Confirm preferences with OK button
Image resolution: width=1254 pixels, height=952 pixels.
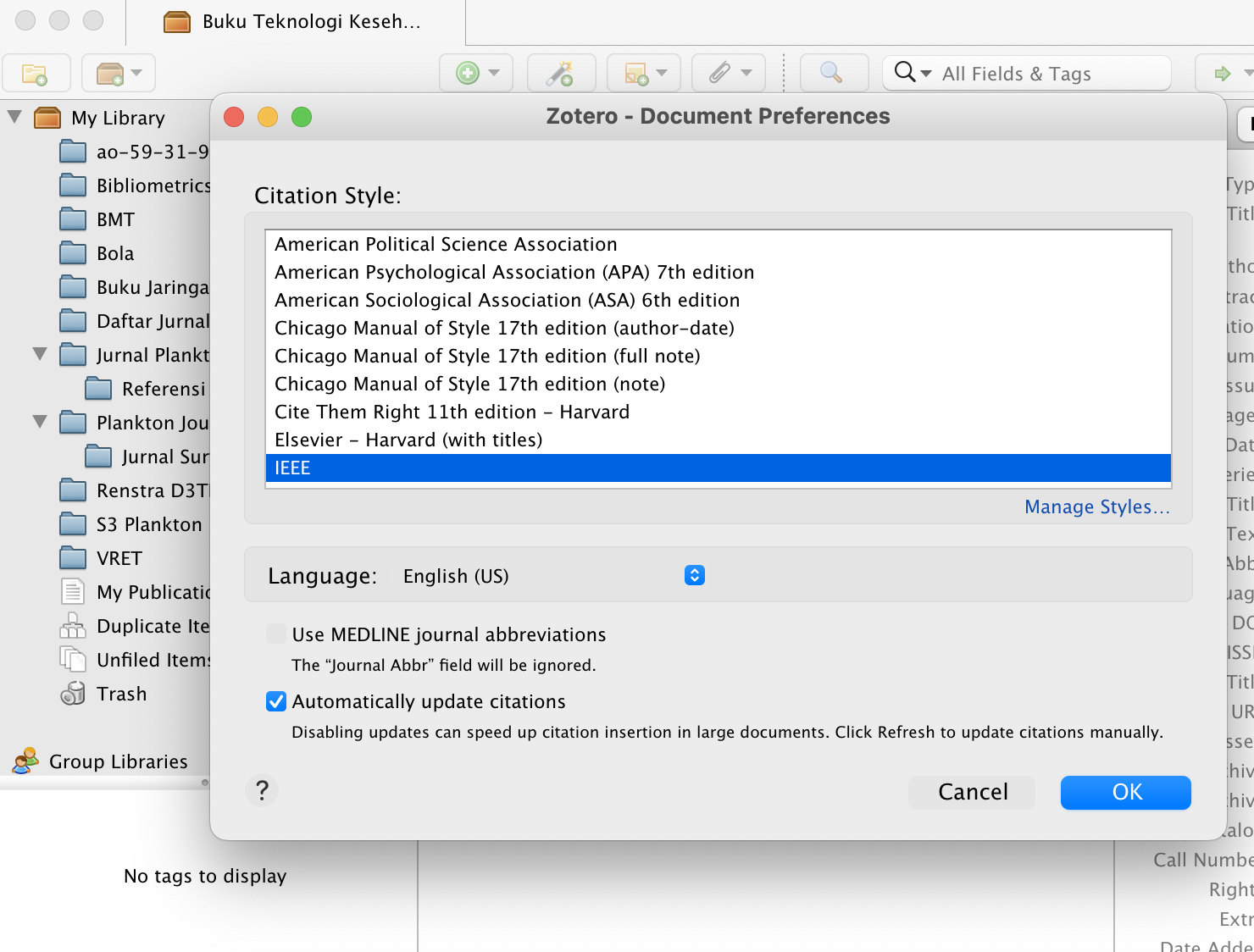coord(1126,792)
